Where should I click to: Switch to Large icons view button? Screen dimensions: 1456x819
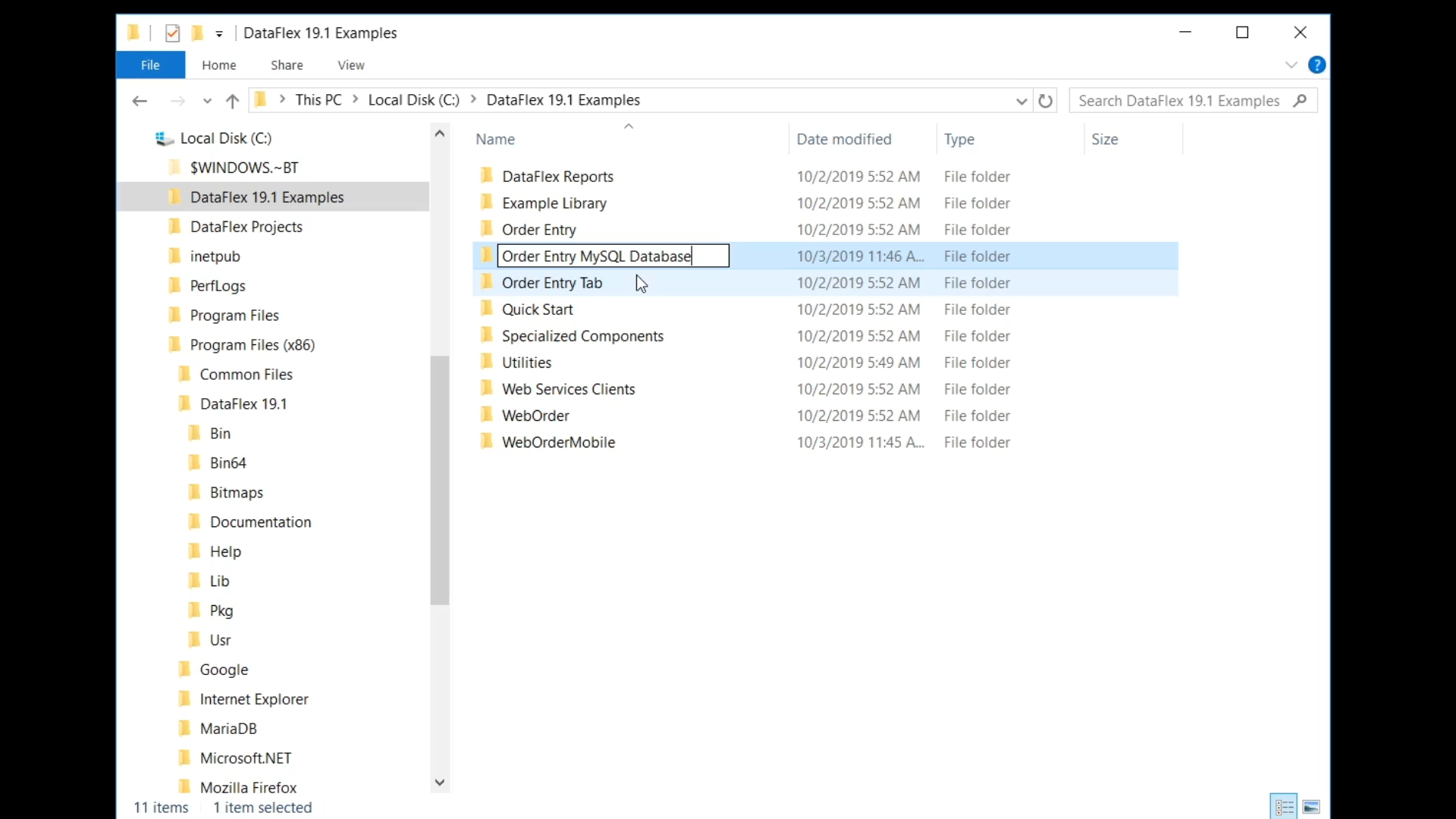click(1312, 807)
